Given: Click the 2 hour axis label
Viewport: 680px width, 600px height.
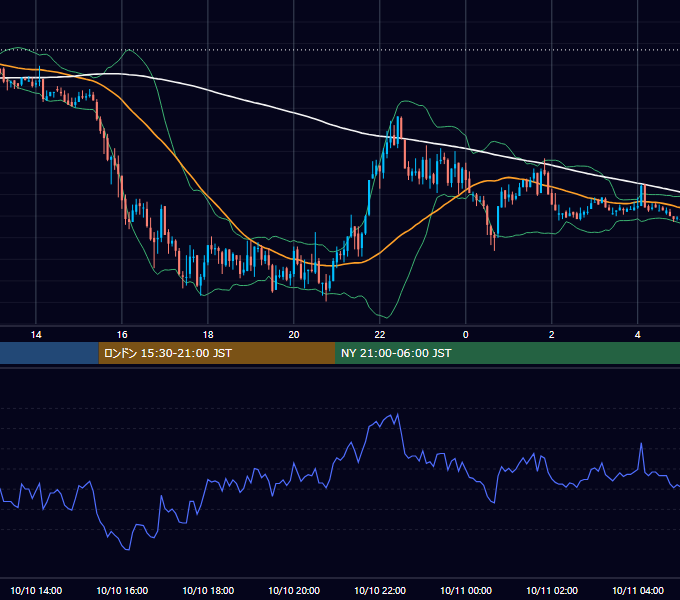Looking at the screenshot, I should point(551,335).
